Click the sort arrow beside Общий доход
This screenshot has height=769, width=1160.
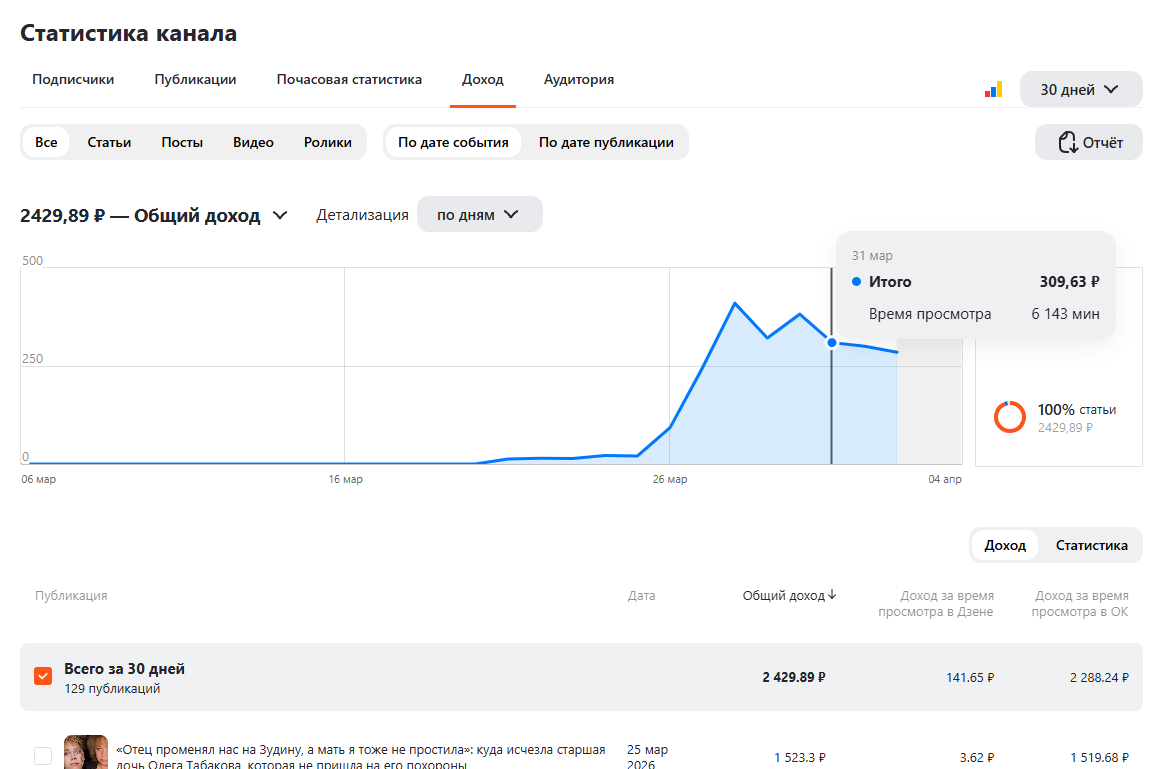pyautogui.click(x=832, y=595)
